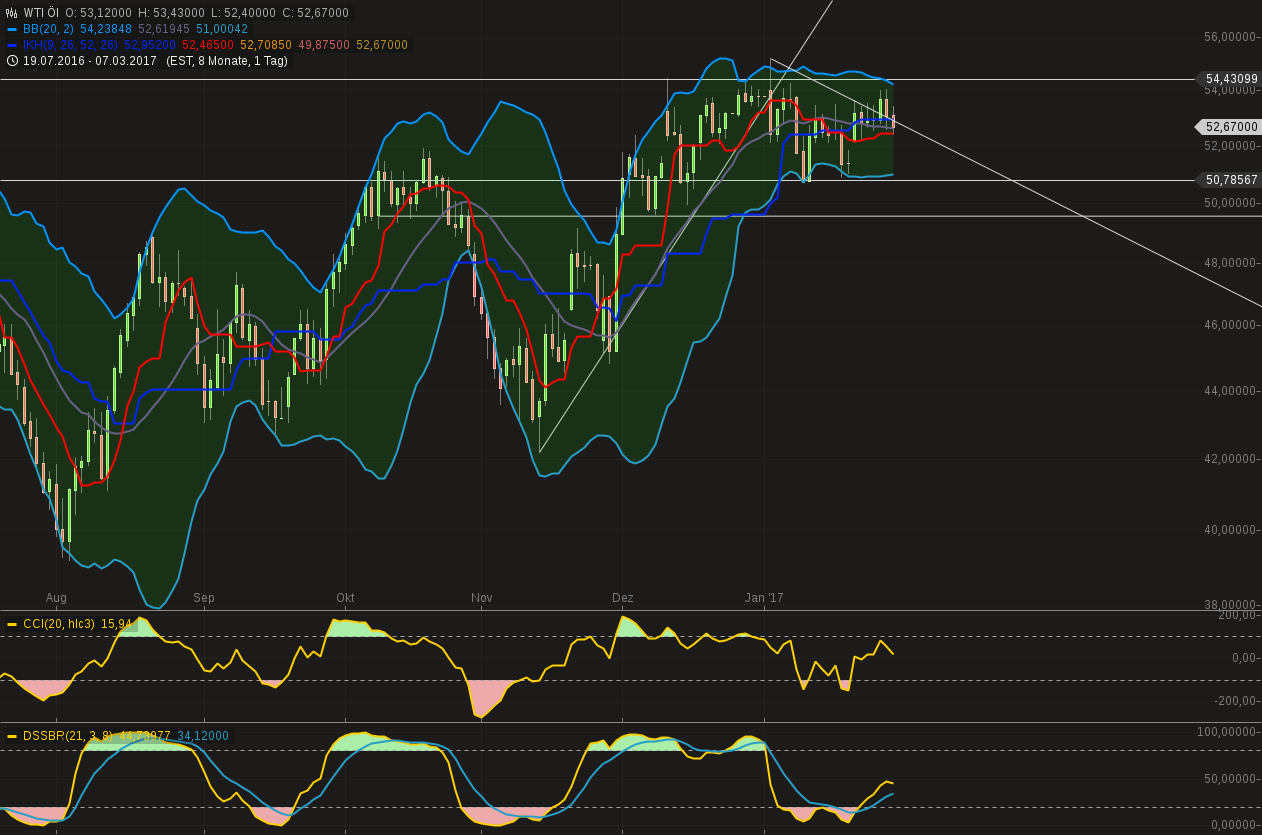Screen dimensions: 1262x835
Task: Open the WTI Öl instrument label
Action: click(x=41, y=13)
